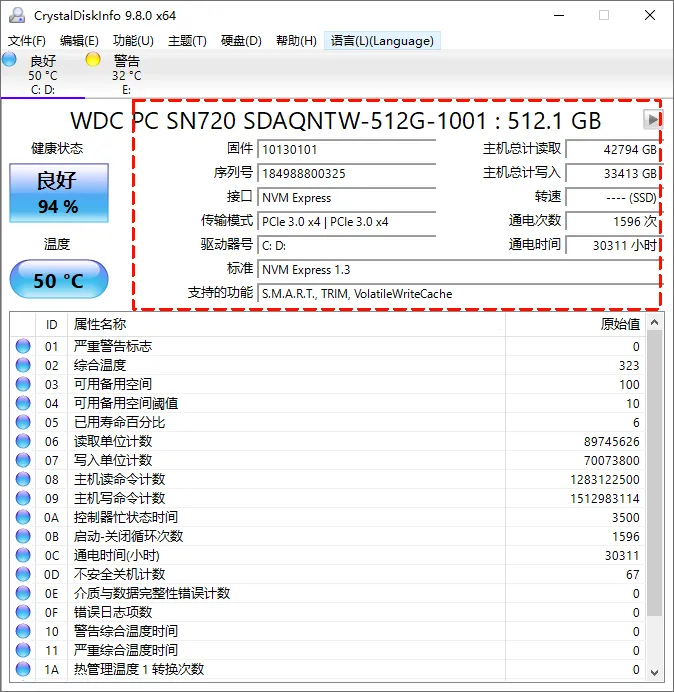Click the interface field NVM Express
Image resolution: width=674 pixels, height=692 pixels.
[x=347, y=198]
